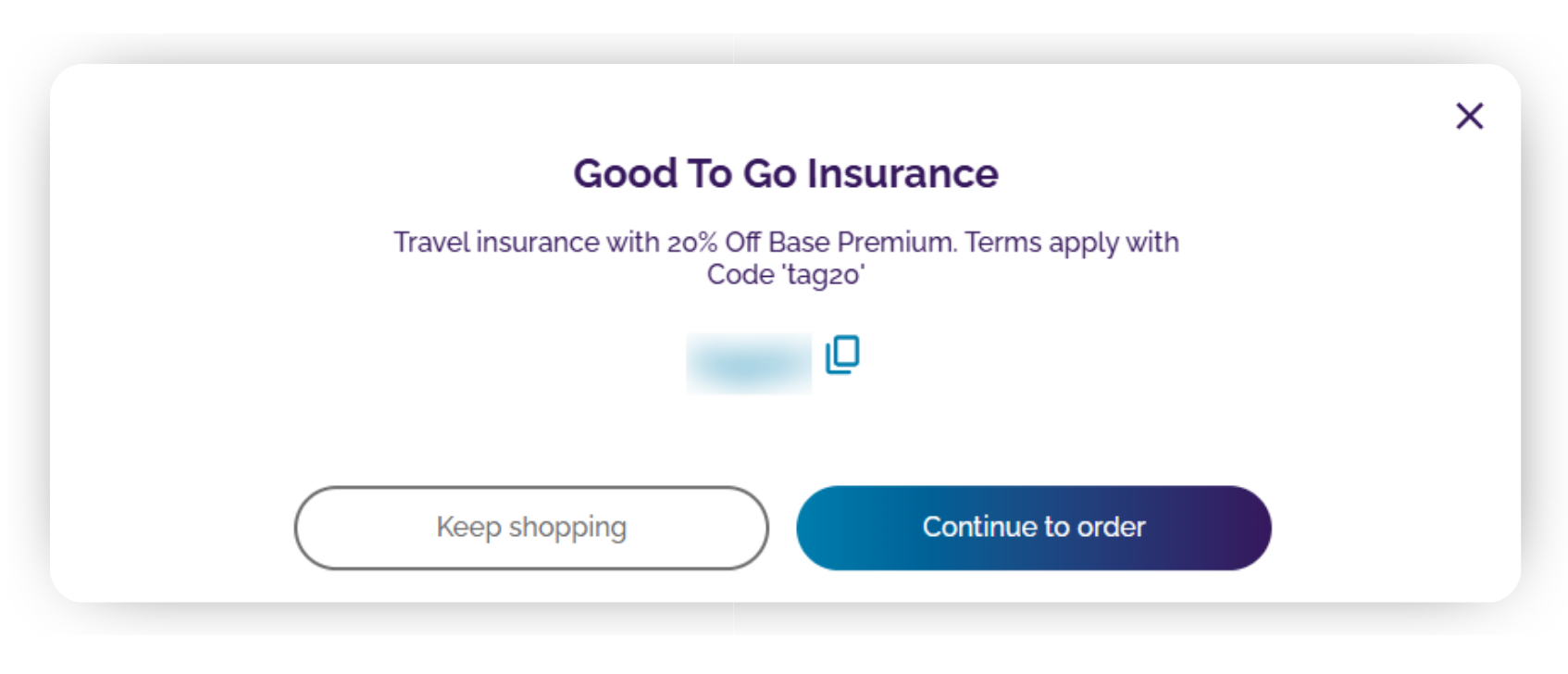Click the 20% Off Base Premium description text
Screen dimensions: 1568x674
pos(785,257)
